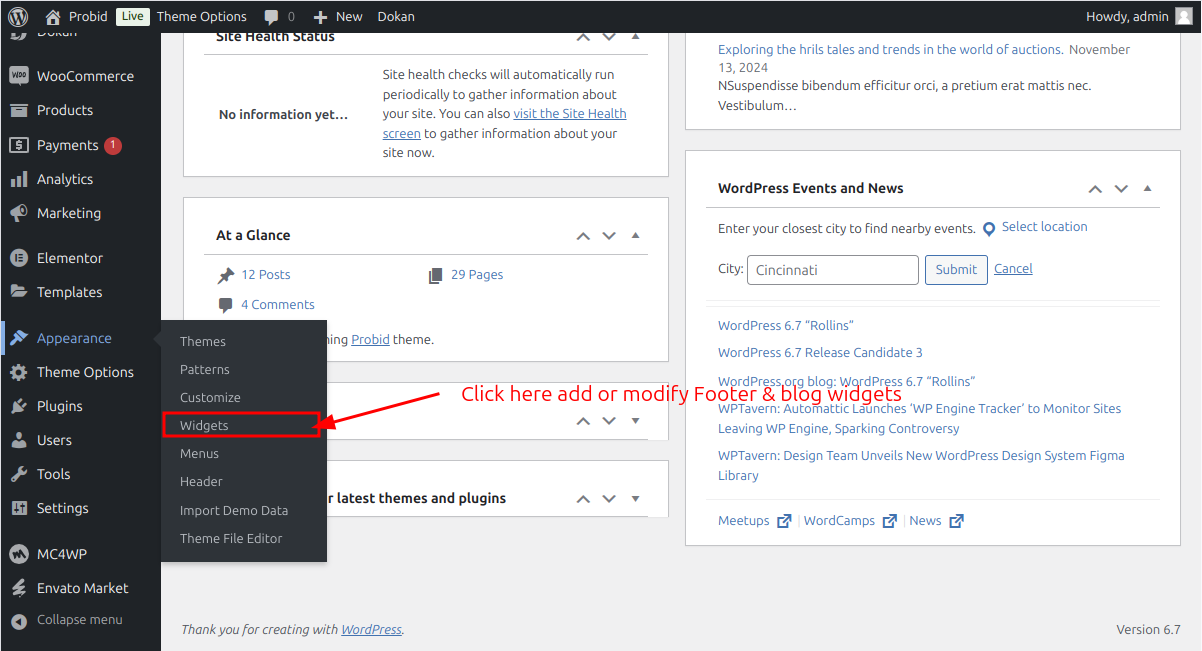Click the Users person icon
This screenshot has width=1202, height=651.
click(x=18, y=440)
